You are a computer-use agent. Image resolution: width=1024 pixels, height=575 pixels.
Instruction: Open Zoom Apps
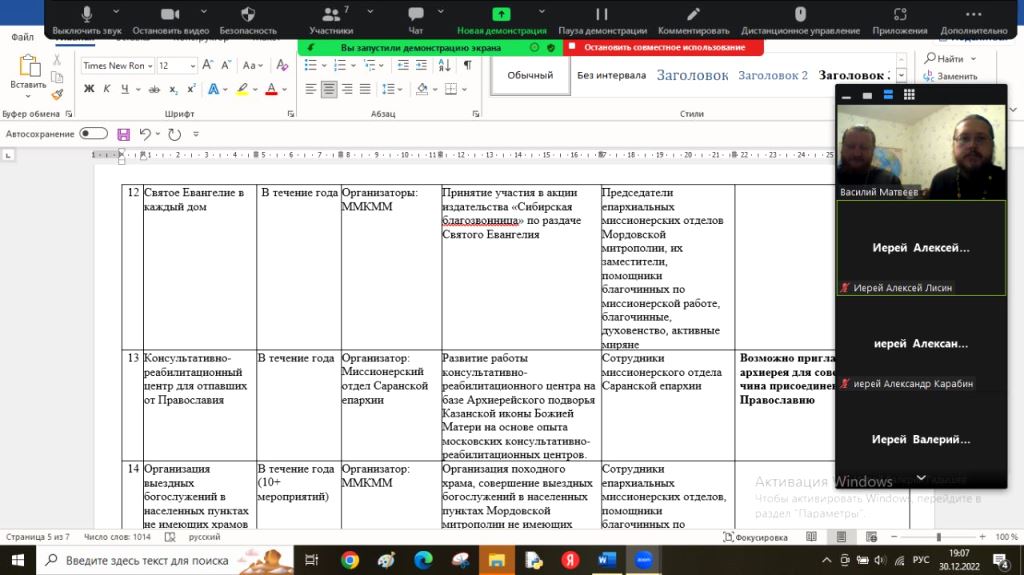900,20
